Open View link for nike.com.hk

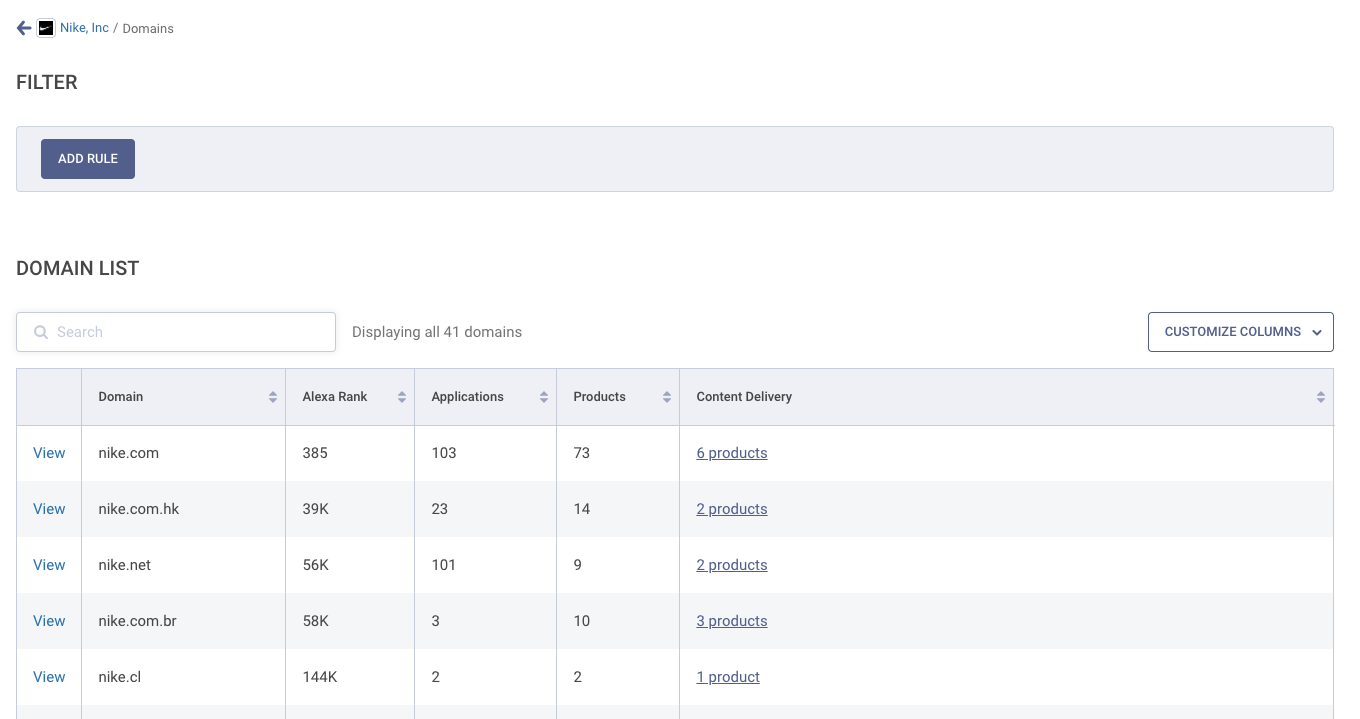pyautogui.click(x=49, y=509)
